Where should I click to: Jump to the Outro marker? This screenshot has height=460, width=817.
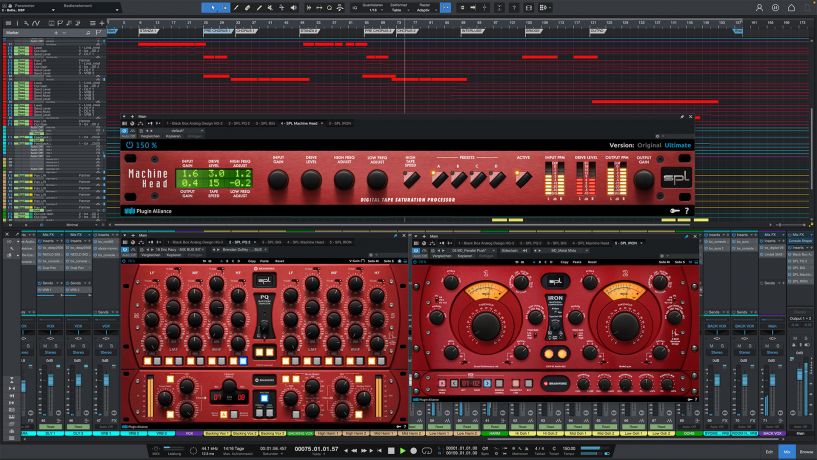pyautogui.click(x=598, y=31)
